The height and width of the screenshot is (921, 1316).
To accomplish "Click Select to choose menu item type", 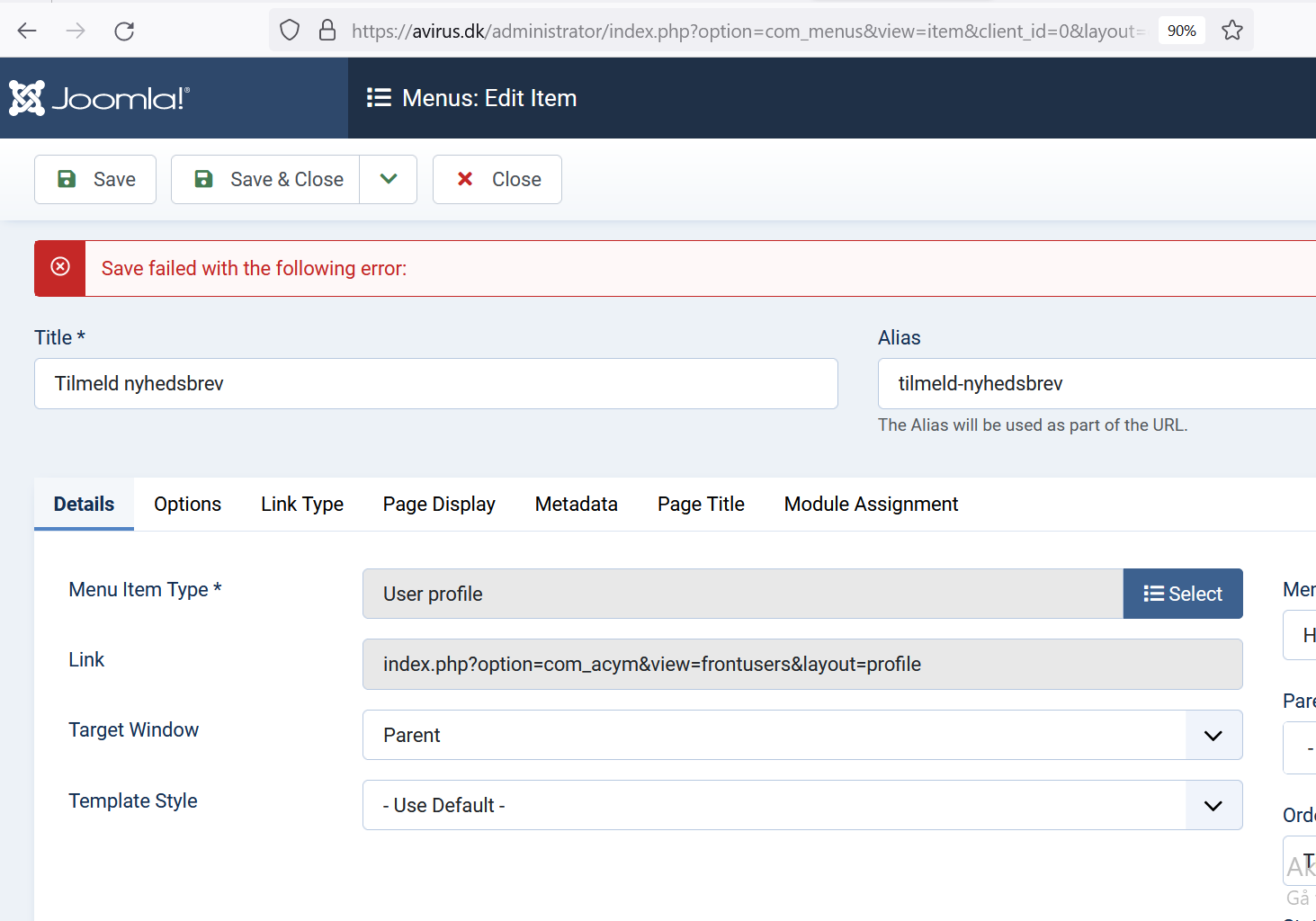I will coord(1182,594).
